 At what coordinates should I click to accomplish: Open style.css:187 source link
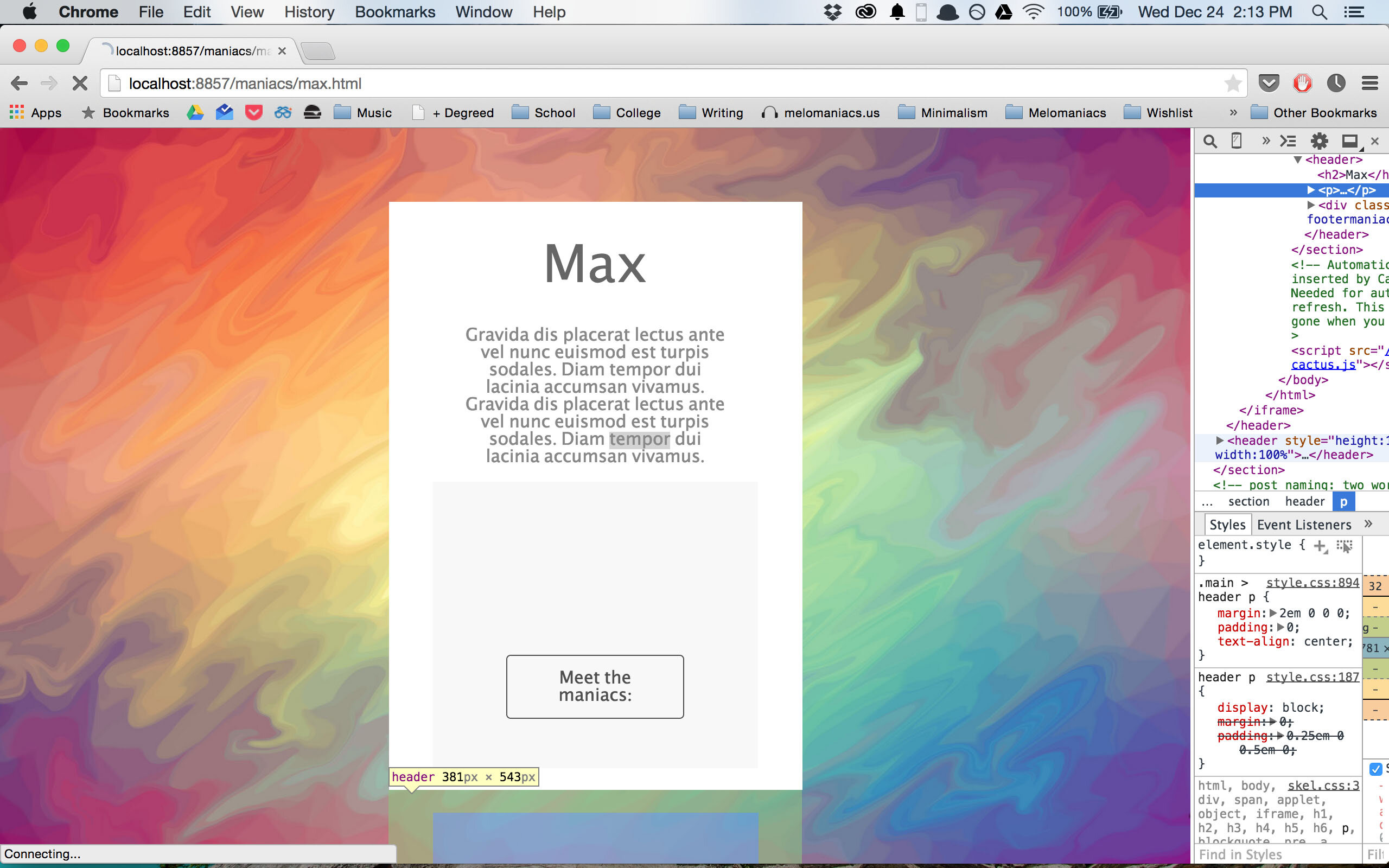tap(1312, 678)
